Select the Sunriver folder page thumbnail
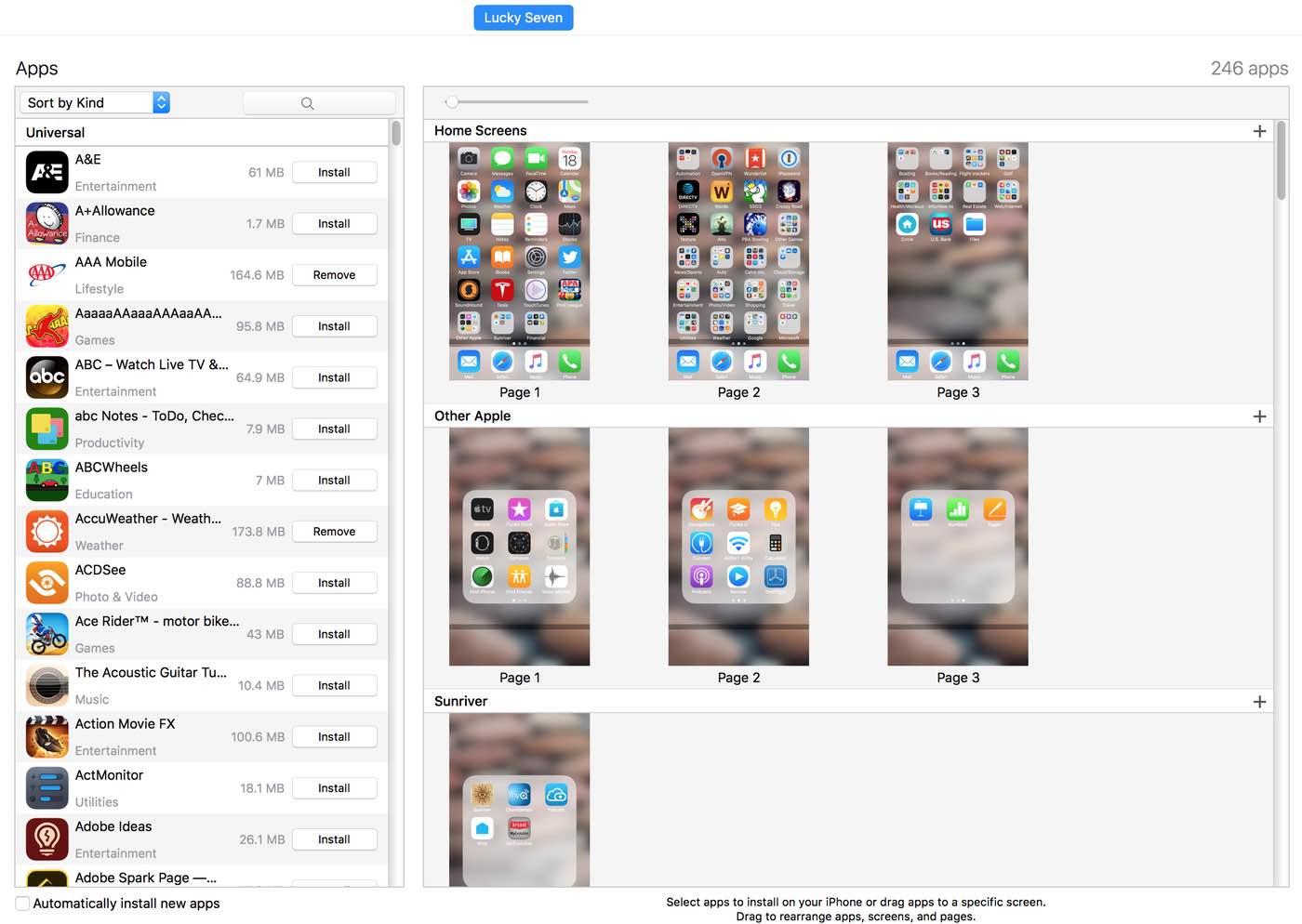Viewport: 1302px width, 924px height. point(519,799)
